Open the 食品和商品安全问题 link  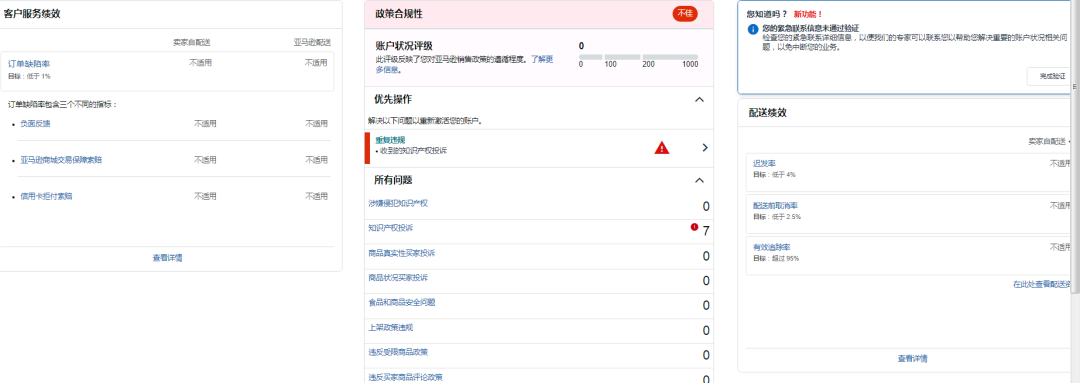coord(402,302)
